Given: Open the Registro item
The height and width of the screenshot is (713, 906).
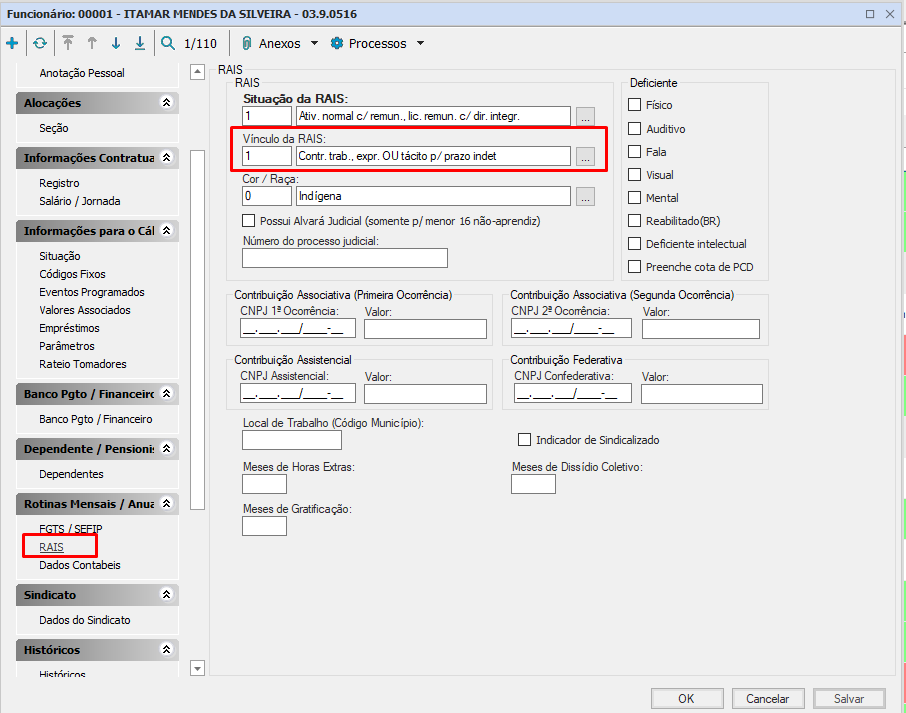Looking at the screenshot, I should pyautogui.click(x=60, y=183).
